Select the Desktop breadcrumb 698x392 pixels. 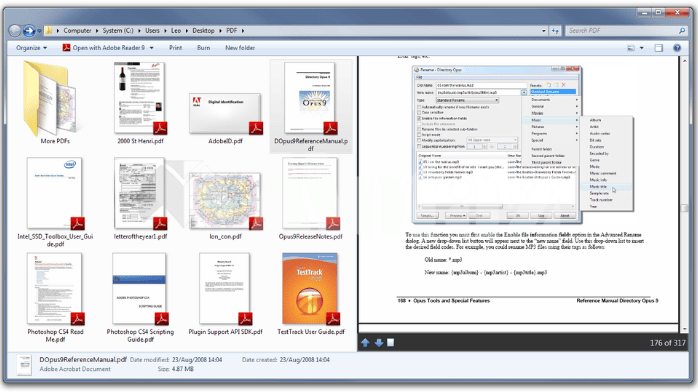coord(203,31)
